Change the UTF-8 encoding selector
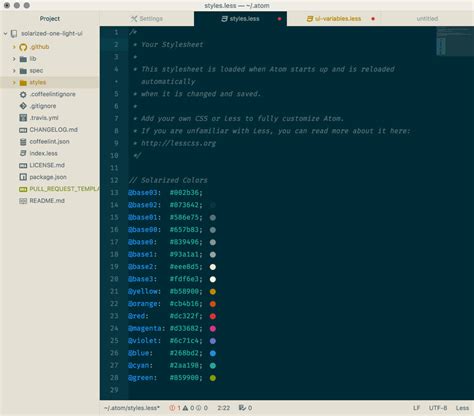The image size is (474, 416). 438,408
